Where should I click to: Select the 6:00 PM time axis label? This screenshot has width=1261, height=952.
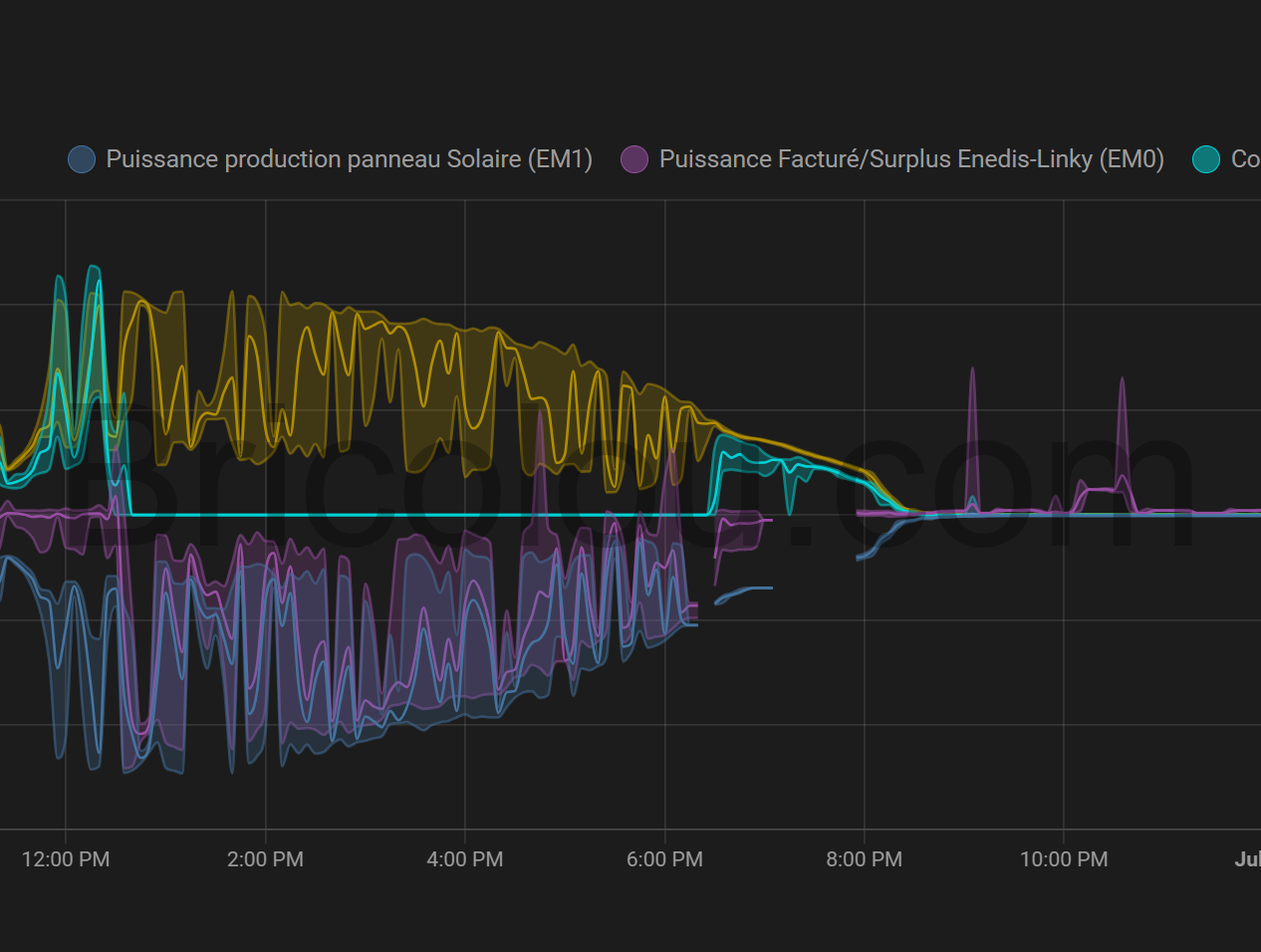664,859
